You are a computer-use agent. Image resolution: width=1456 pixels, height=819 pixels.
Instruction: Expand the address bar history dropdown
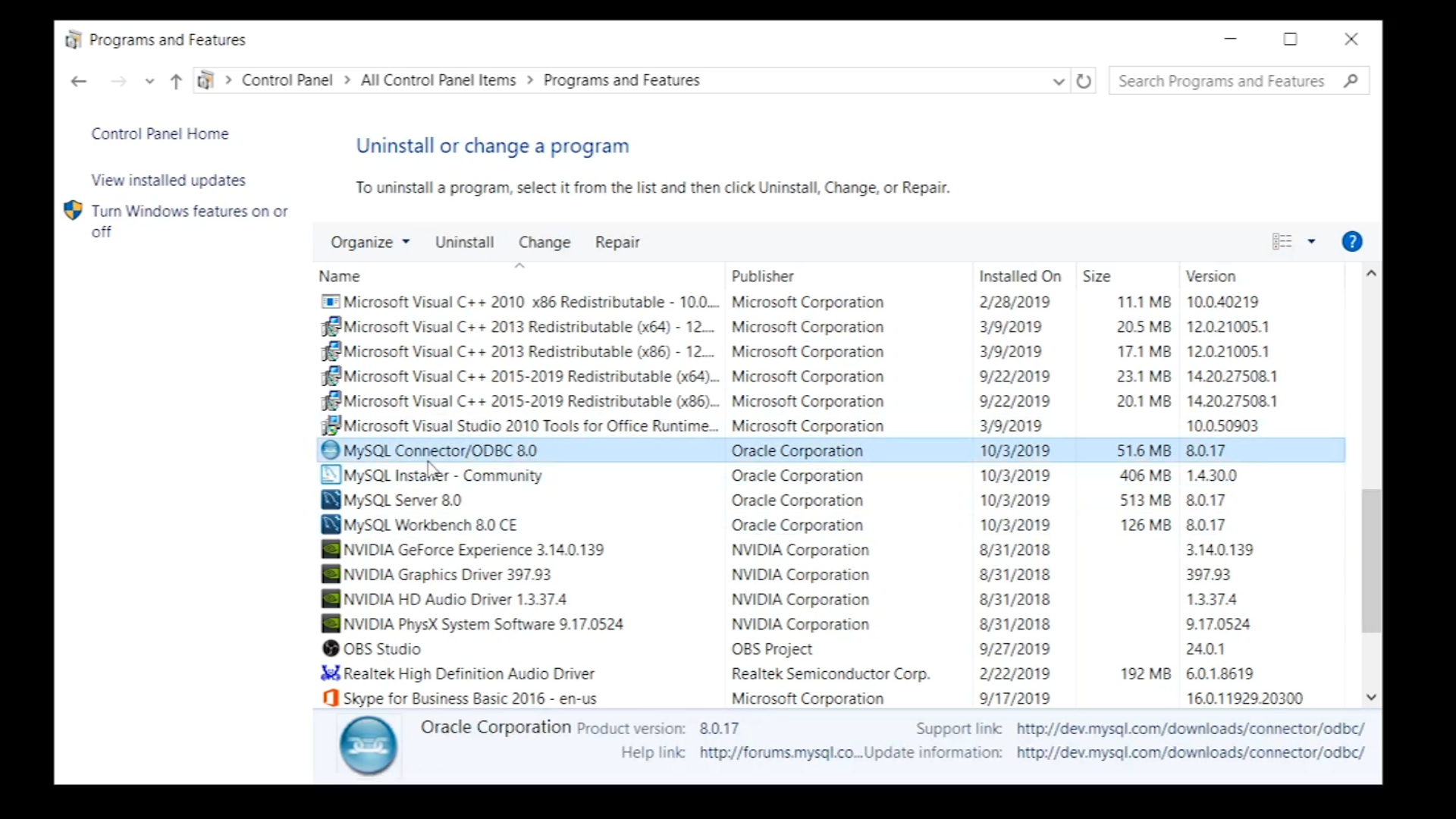pyautogui.click(x=1059, y=81)
